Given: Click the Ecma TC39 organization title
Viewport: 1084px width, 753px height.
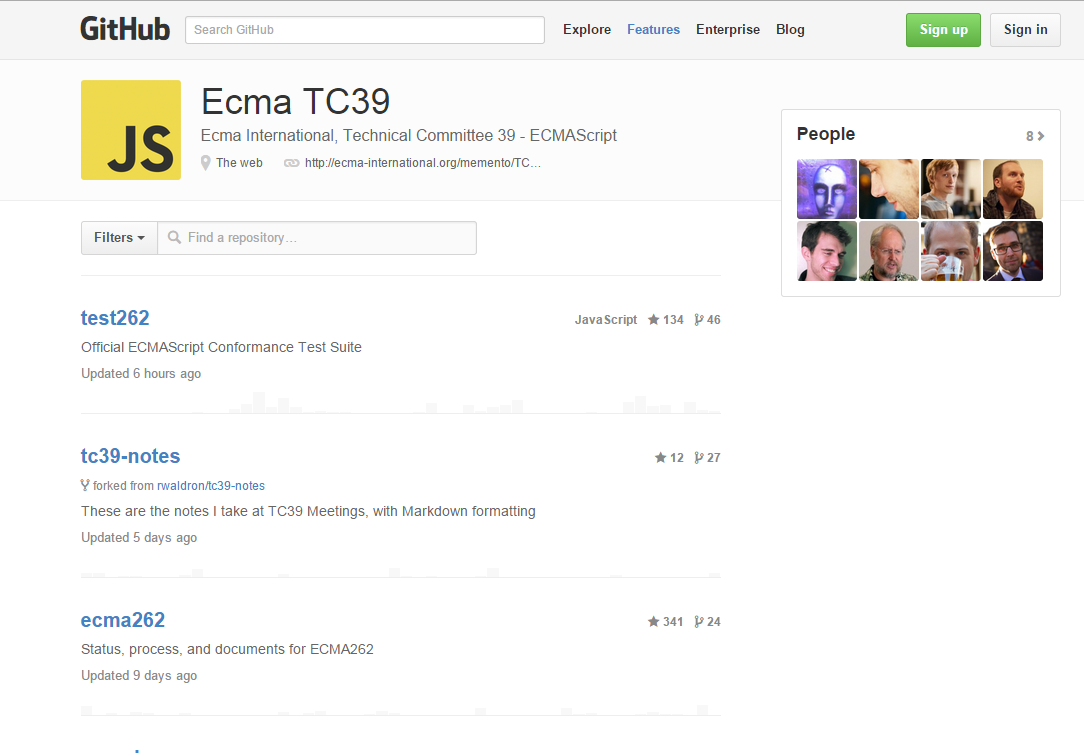Looking at the screenshot, I should coord(295,102).
